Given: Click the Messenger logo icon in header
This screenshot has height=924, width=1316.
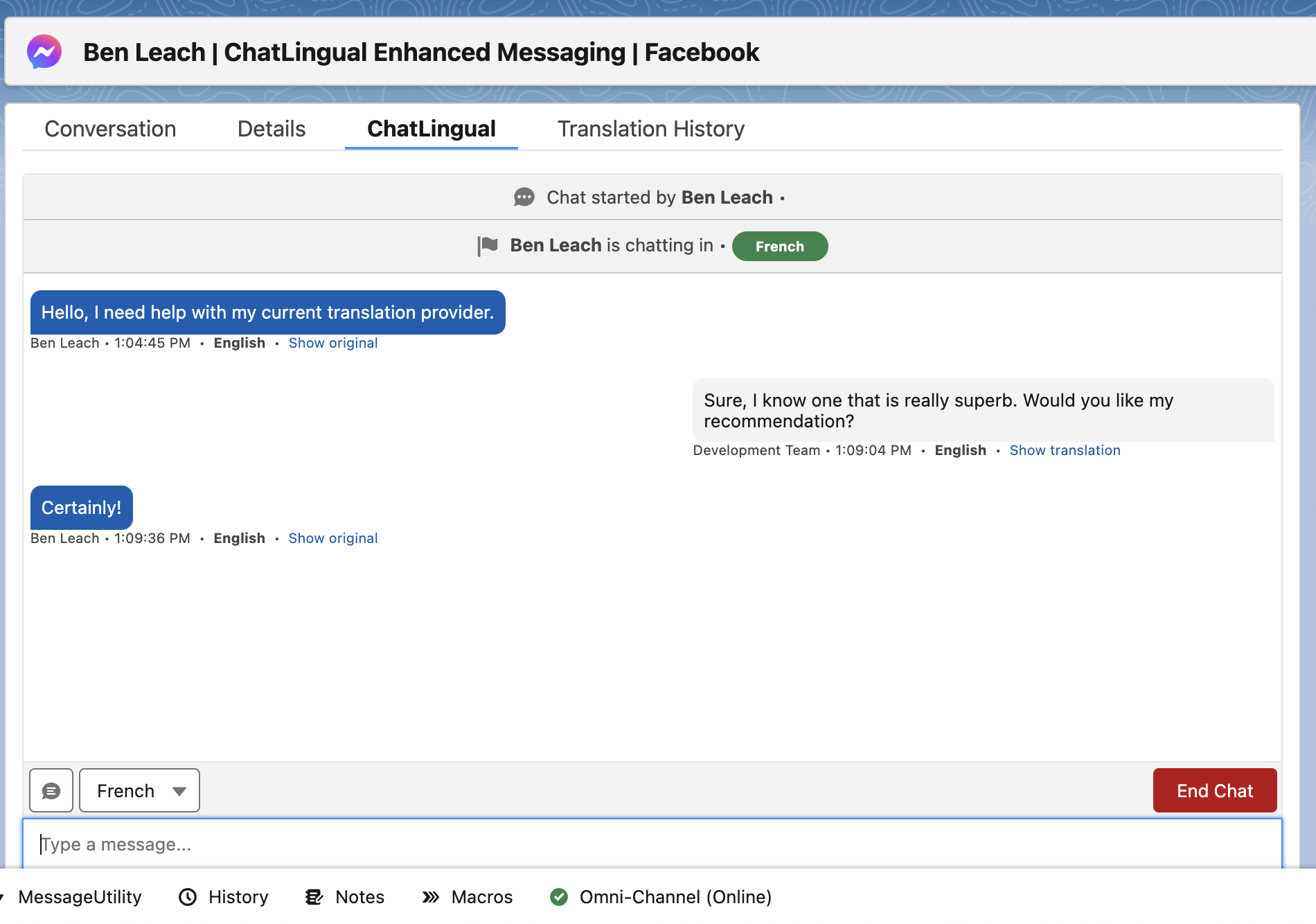Looking at the screenshot, I should pyautogui.click(x=44, y=52).
